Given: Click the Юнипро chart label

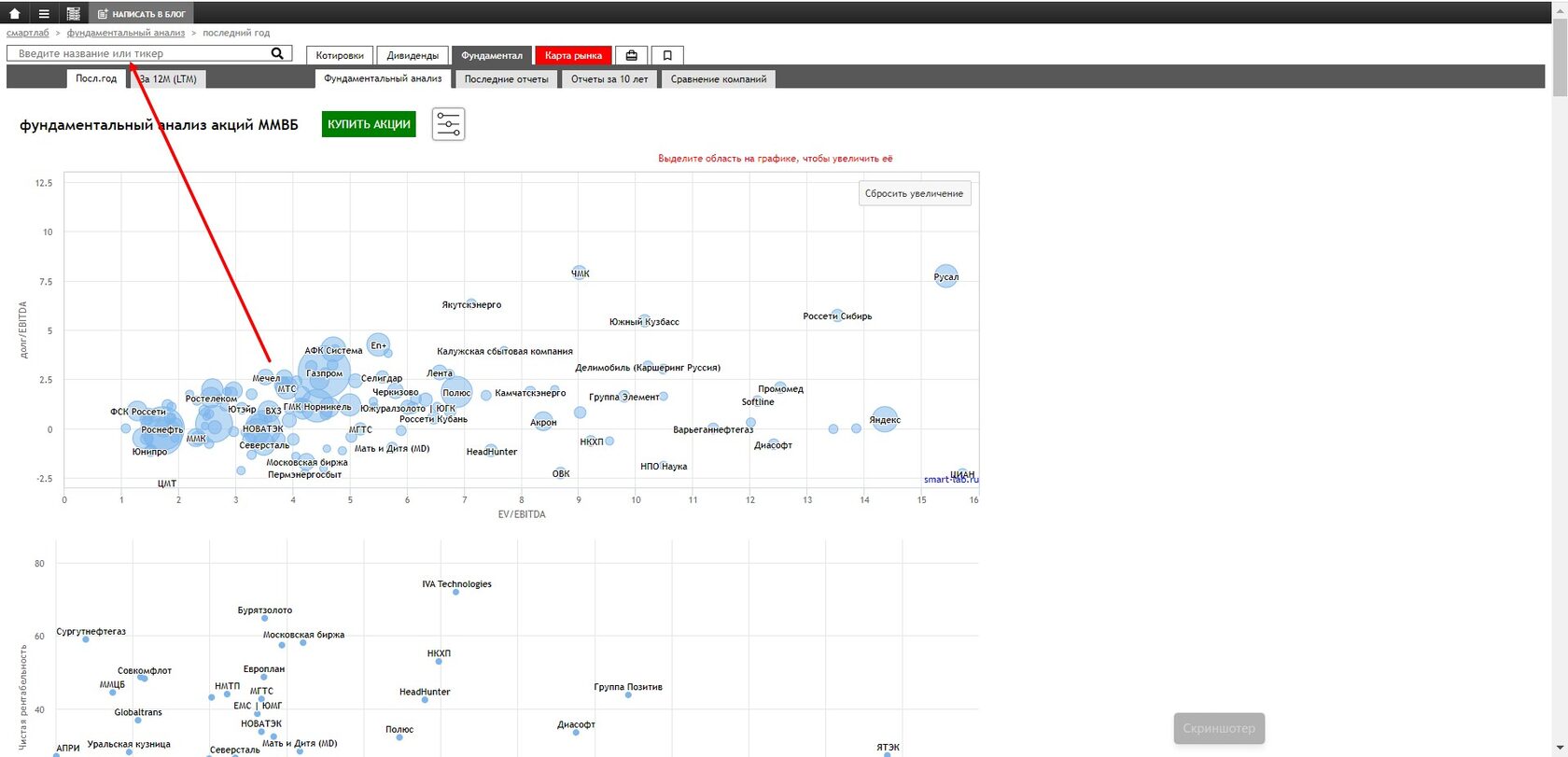Looking at the screenshot, I should coord(149,452).
